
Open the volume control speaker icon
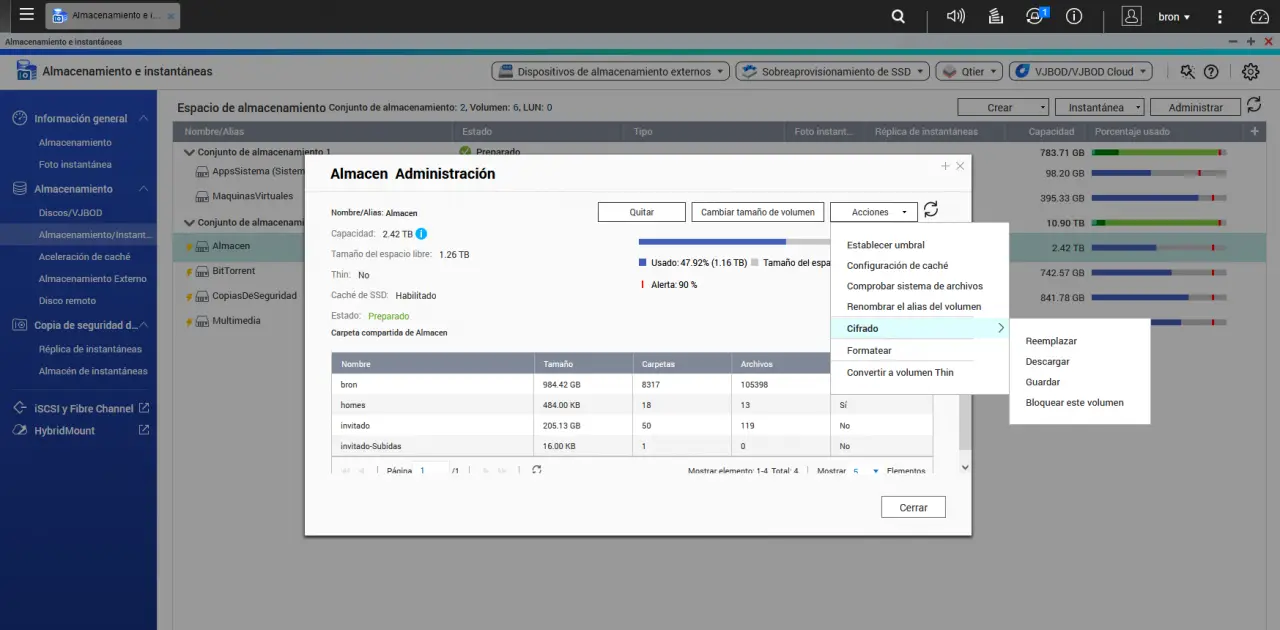point(956,16)
